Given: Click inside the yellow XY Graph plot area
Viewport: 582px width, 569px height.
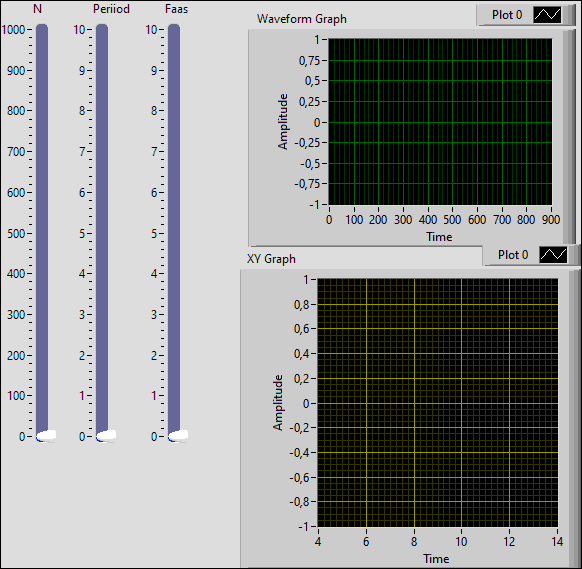Looking at the screenshot, I should [438, 403].
